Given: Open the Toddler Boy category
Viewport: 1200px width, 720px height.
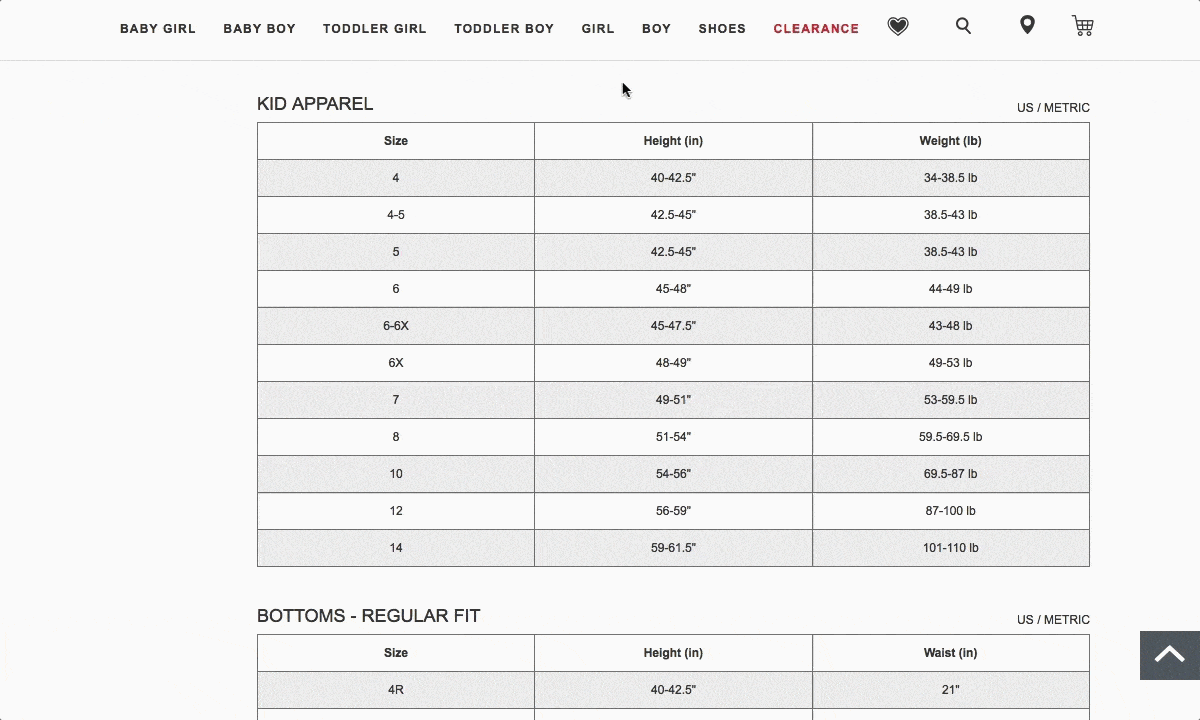Looking at the screenshot, I should click(x=504, y=29).
